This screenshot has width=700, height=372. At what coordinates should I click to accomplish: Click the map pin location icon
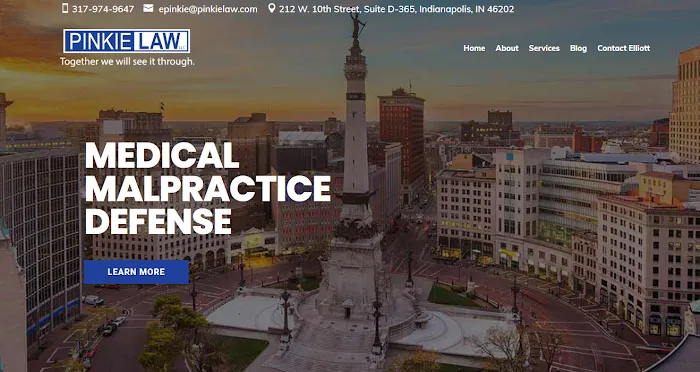(271, 8)
